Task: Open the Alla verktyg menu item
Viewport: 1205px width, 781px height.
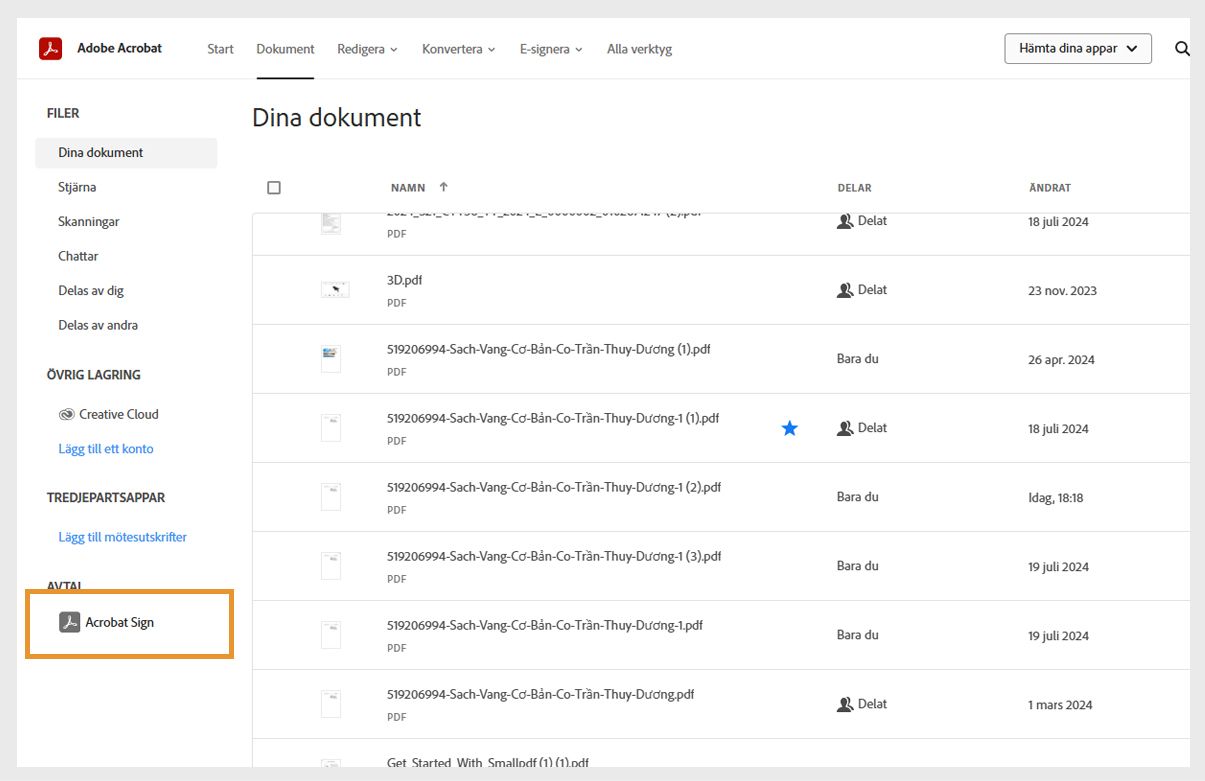Action: 639,49
